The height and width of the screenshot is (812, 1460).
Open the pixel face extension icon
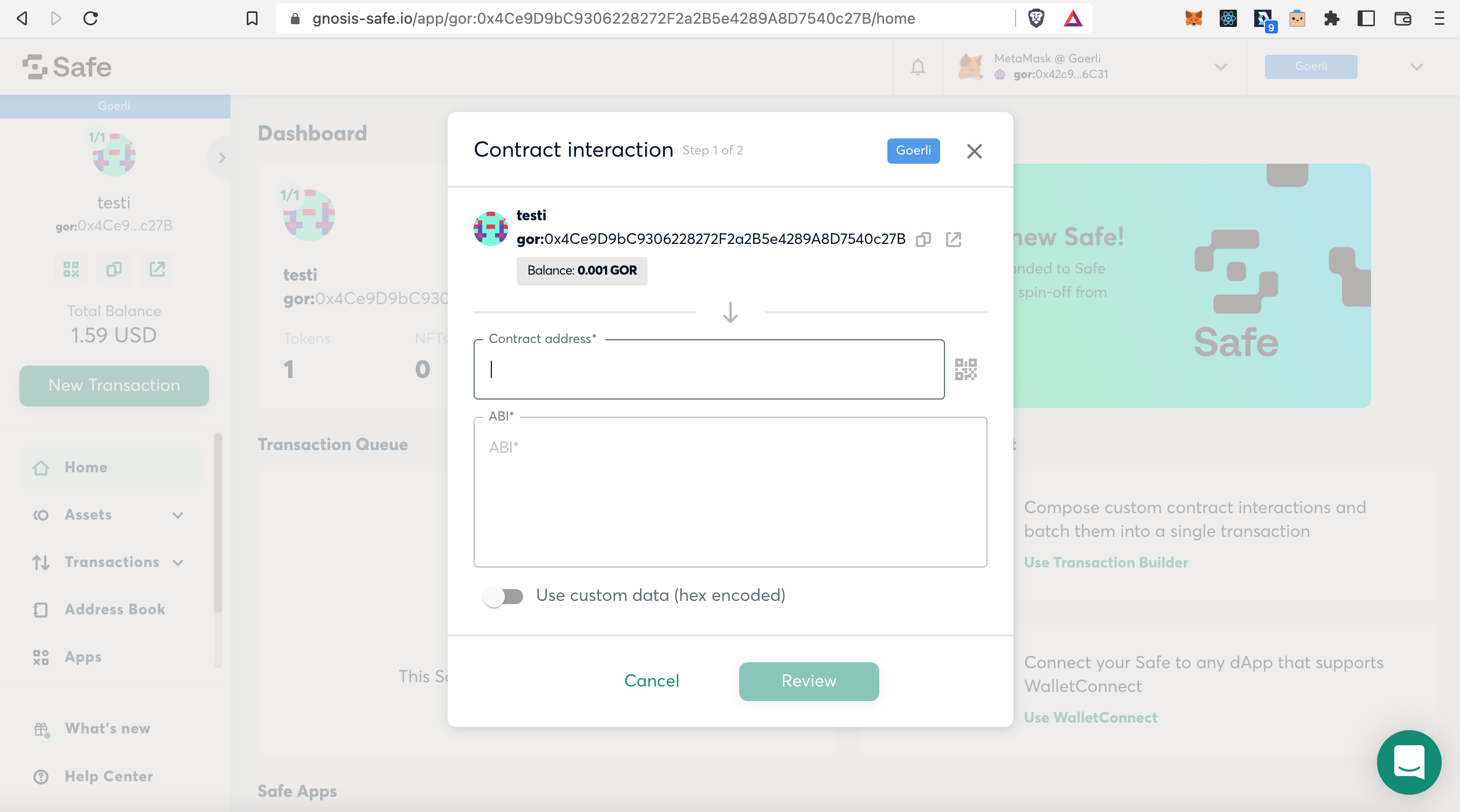(1297, 19)
